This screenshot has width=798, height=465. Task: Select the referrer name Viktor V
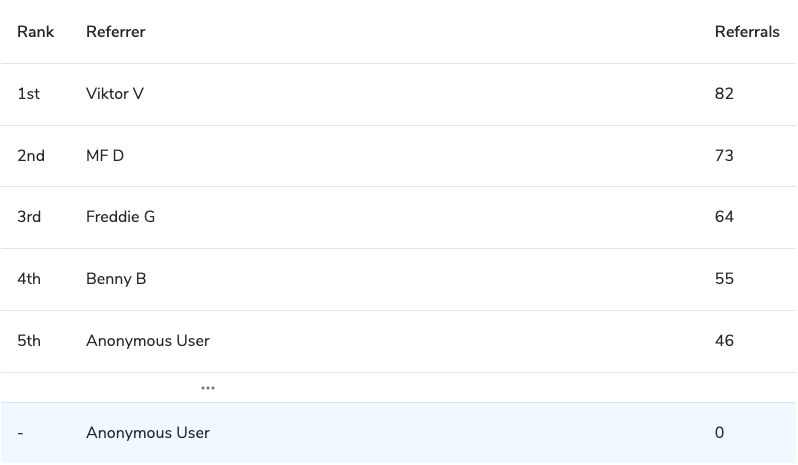click(115, 94)
